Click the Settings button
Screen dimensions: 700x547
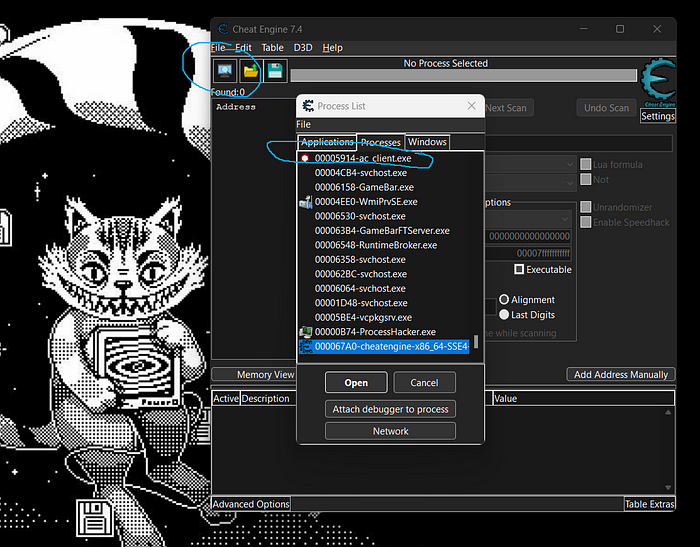pos(658,116)
